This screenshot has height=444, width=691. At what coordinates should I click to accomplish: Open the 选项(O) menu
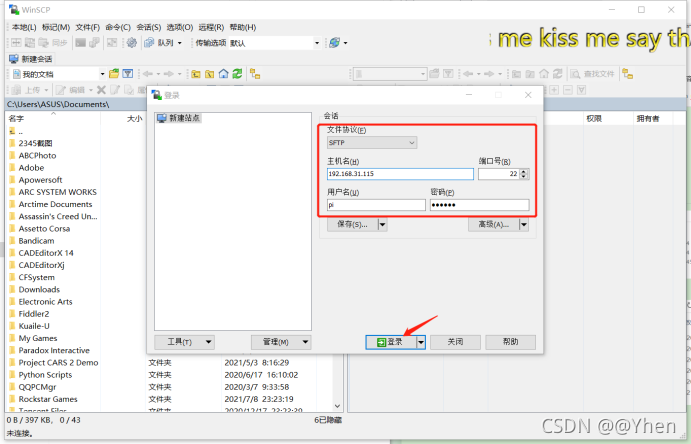(179, 27)
